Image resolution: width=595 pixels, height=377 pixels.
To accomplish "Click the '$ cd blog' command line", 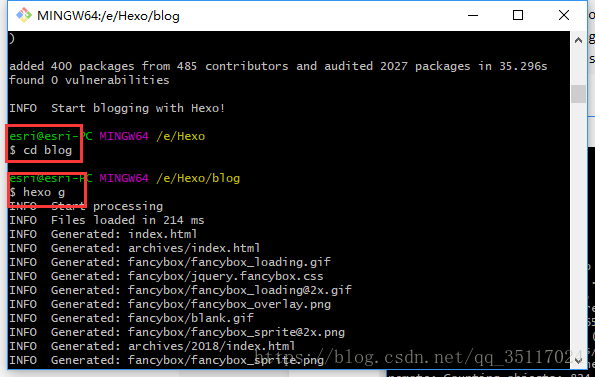I will click(41, 150).
